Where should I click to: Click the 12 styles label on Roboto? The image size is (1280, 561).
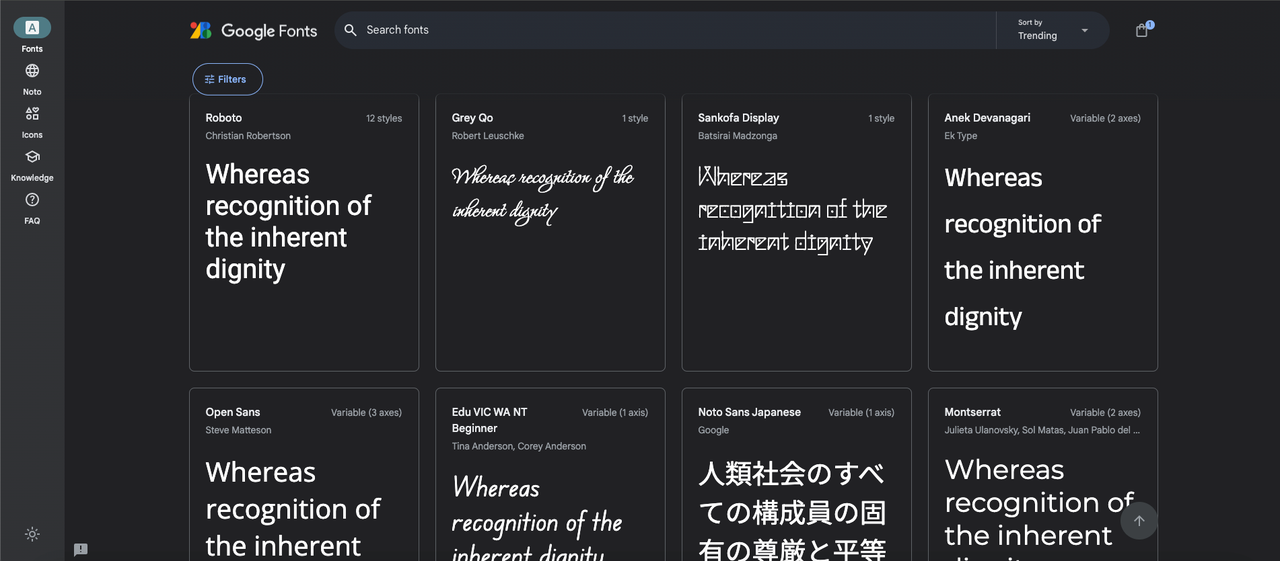coord(384,118)
